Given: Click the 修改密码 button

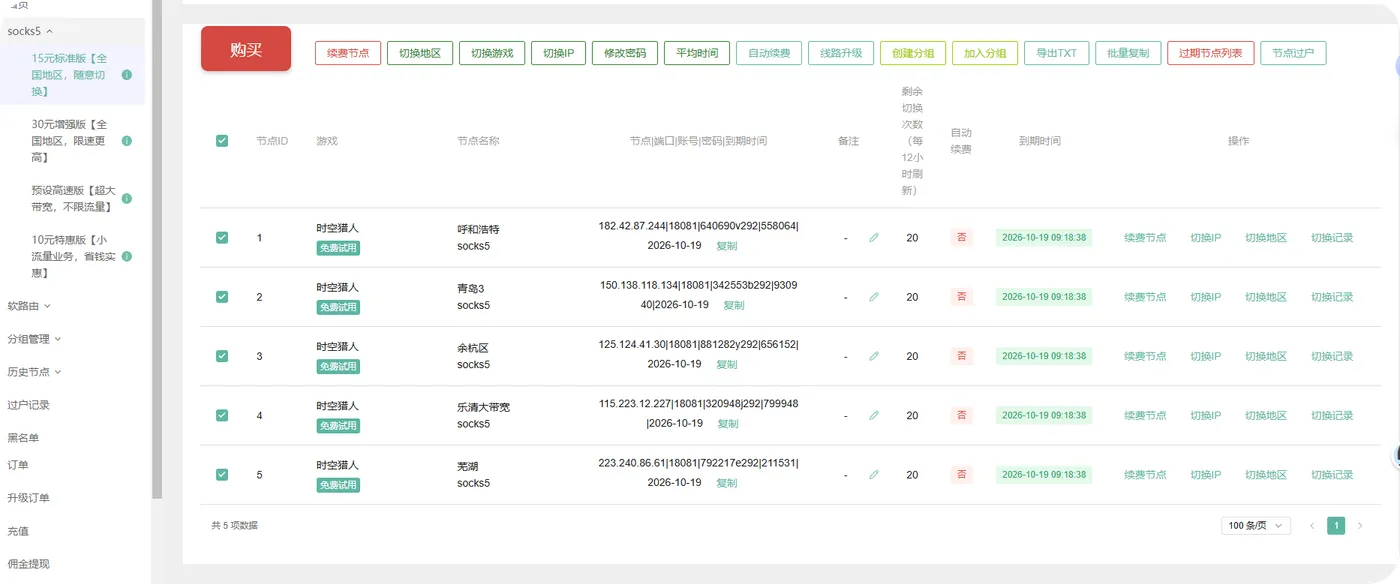Looking at the screenshot, I should (625, 53).
